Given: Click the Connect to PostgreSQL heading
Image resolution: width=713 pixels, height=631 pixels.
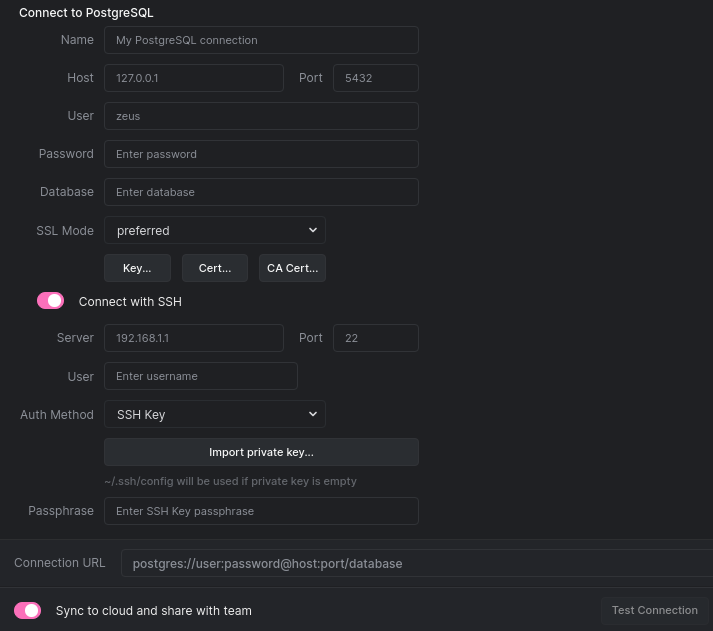Looking at the screenshot, I should coord(86,13).
